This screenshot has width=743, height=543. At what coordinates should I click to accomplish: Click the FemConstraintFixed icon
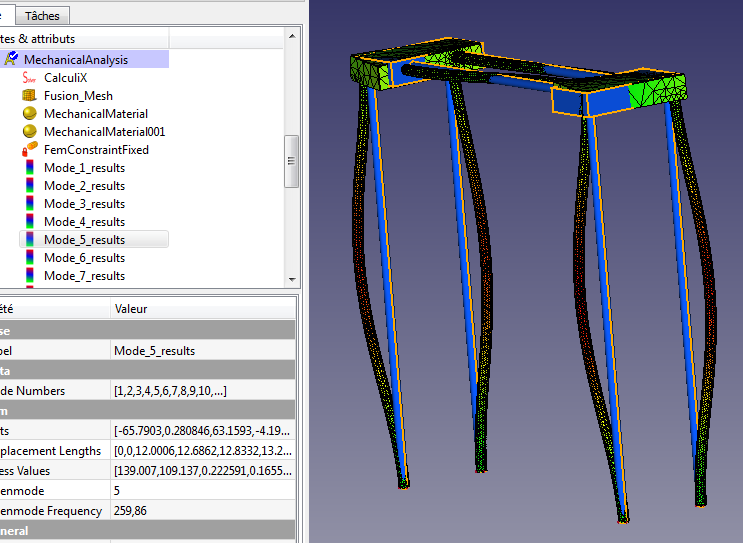point(29,150)
